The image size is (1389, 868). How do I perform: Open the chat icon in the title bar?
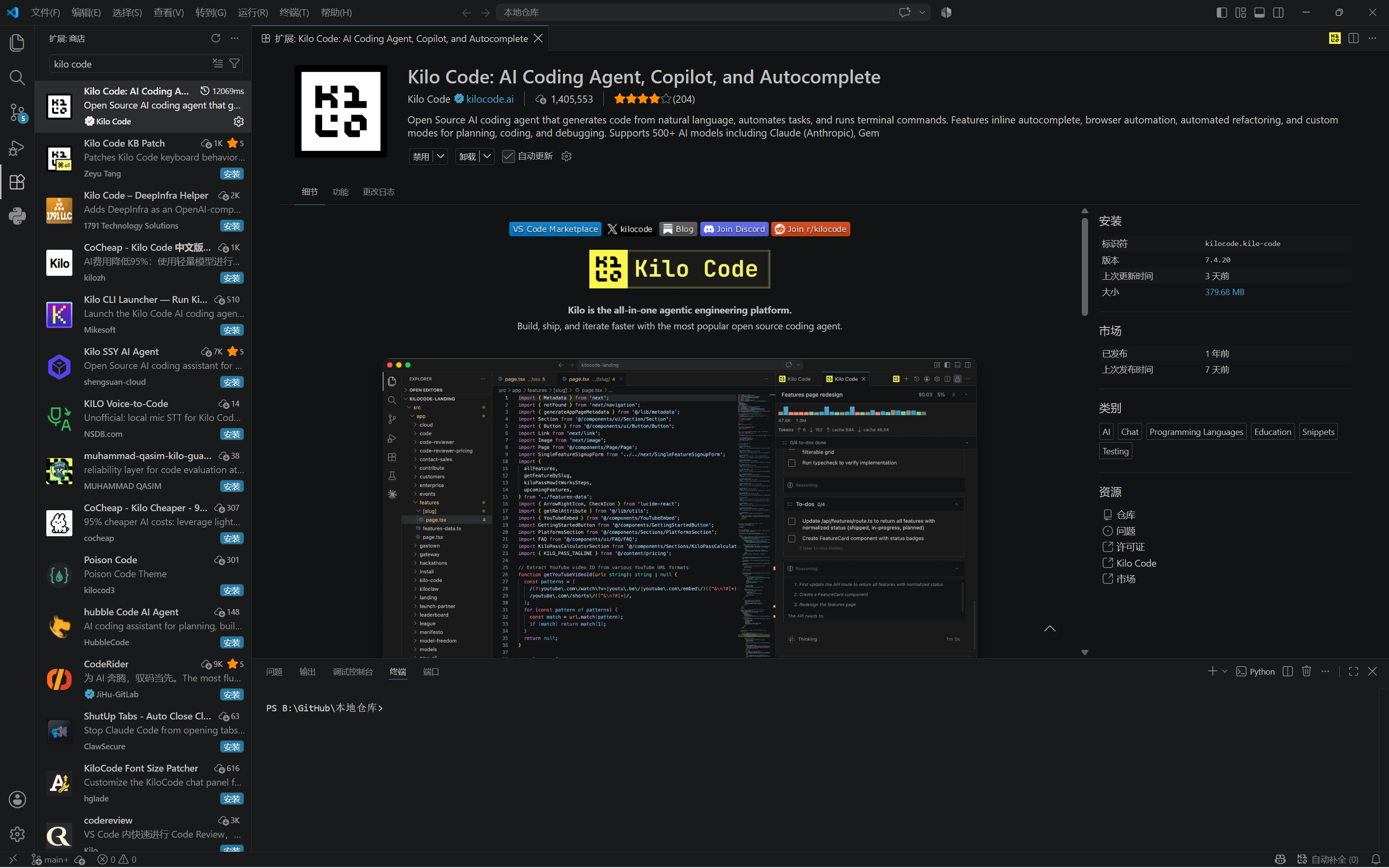(905, 13)
